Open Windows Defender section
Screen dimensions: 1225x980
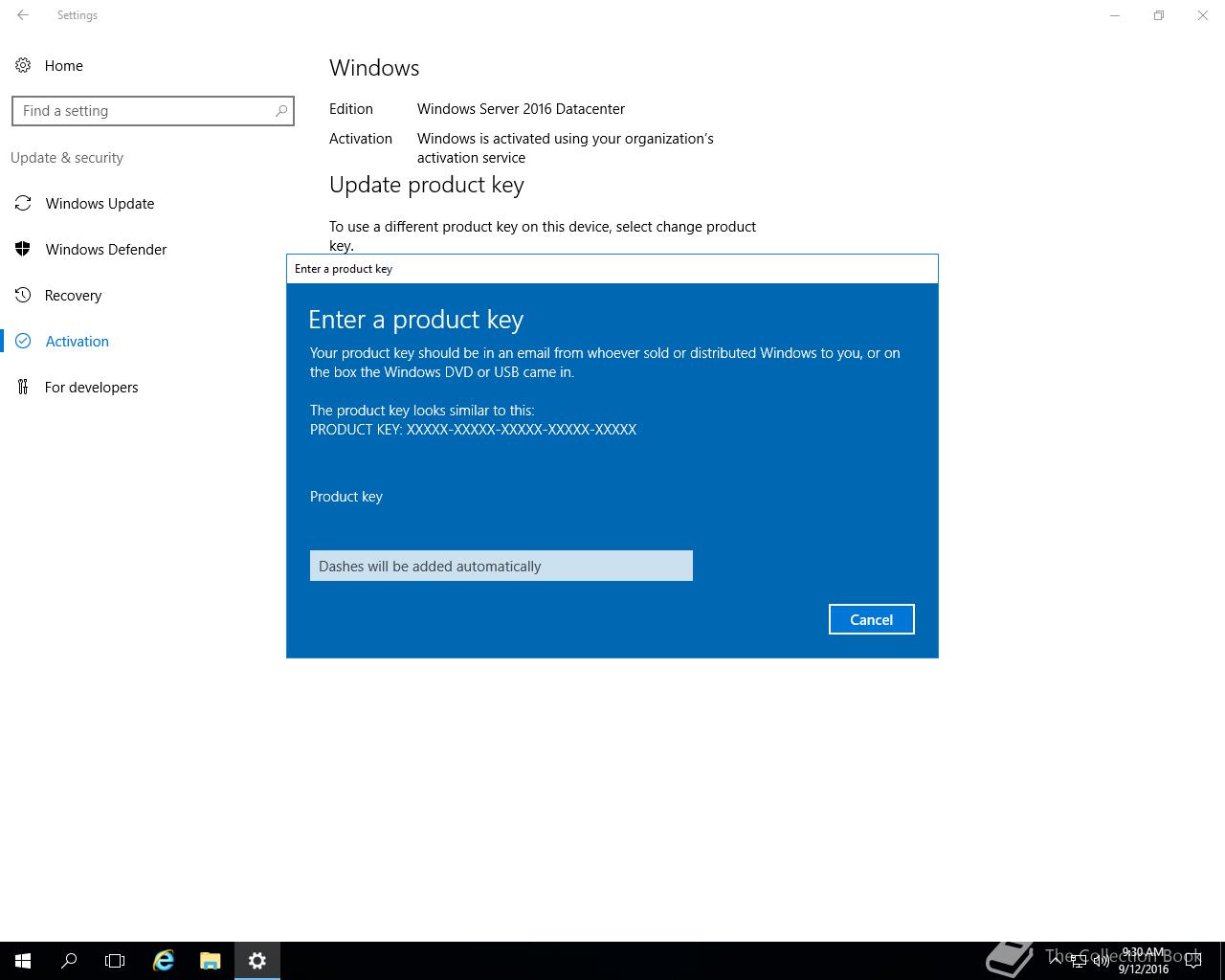(105, 250)
